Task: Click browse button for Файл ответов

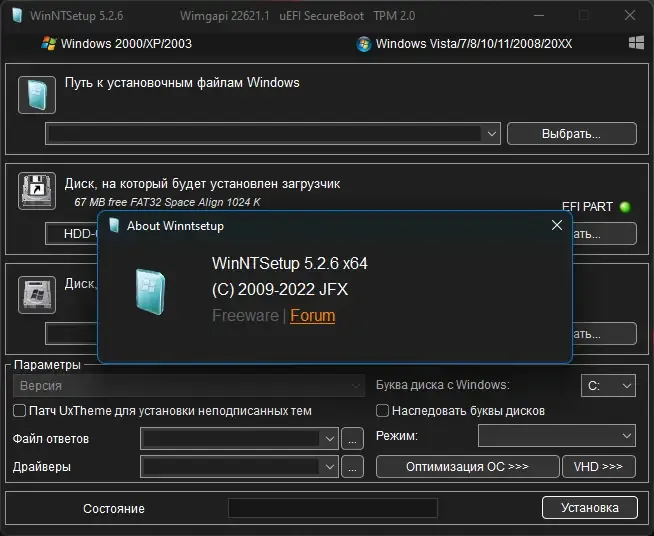Action: pyautogui.click(x=352, y=438)
